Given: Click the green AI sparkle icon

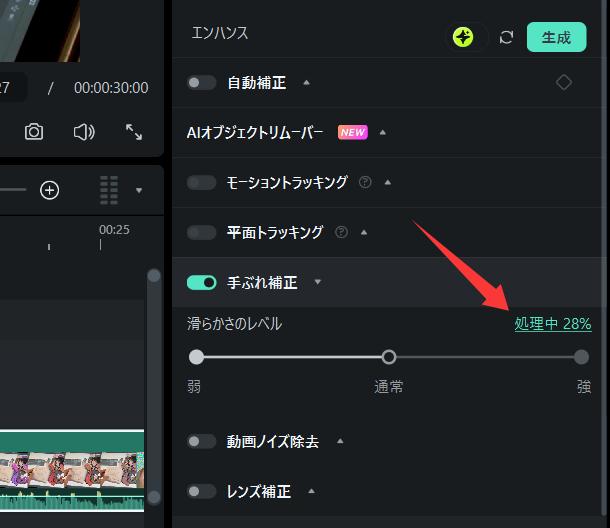Looking at the screenshot, I should (x=463, y=37).
